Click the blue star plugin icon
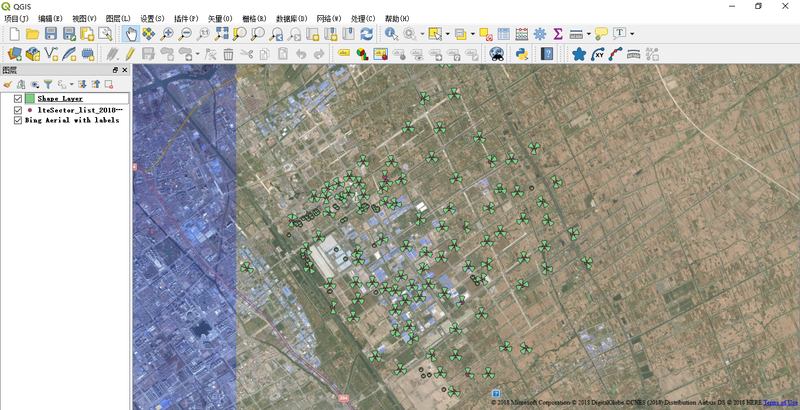The height and width of the screenshot is (410, 800). 579,54
